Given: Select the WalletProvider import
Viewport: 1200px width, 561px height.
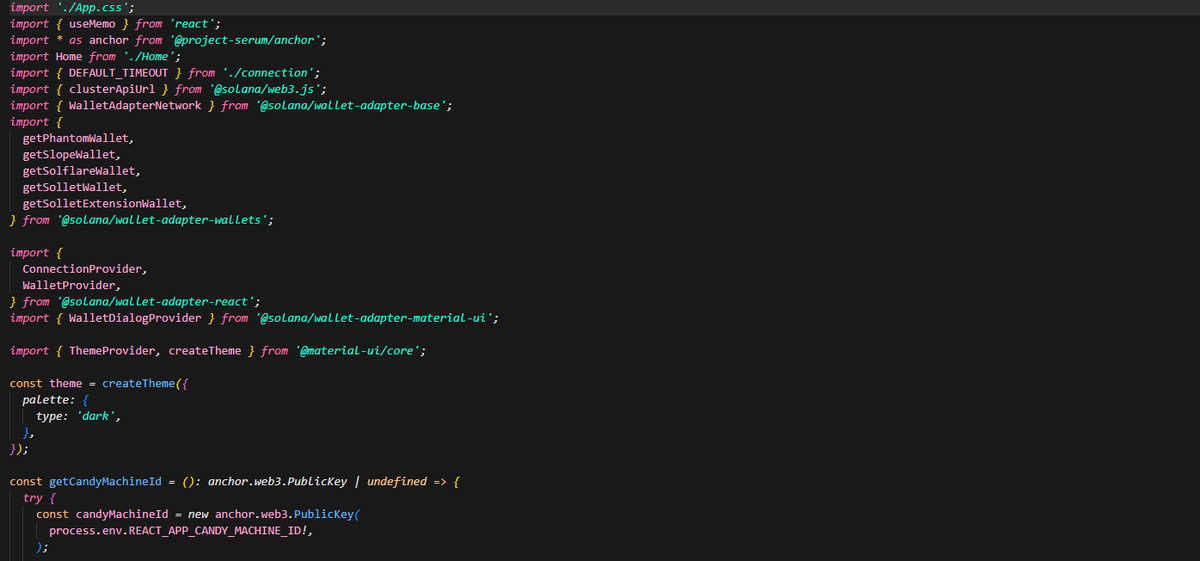Looking at the screenshot, I should click(x=69, y=285).
